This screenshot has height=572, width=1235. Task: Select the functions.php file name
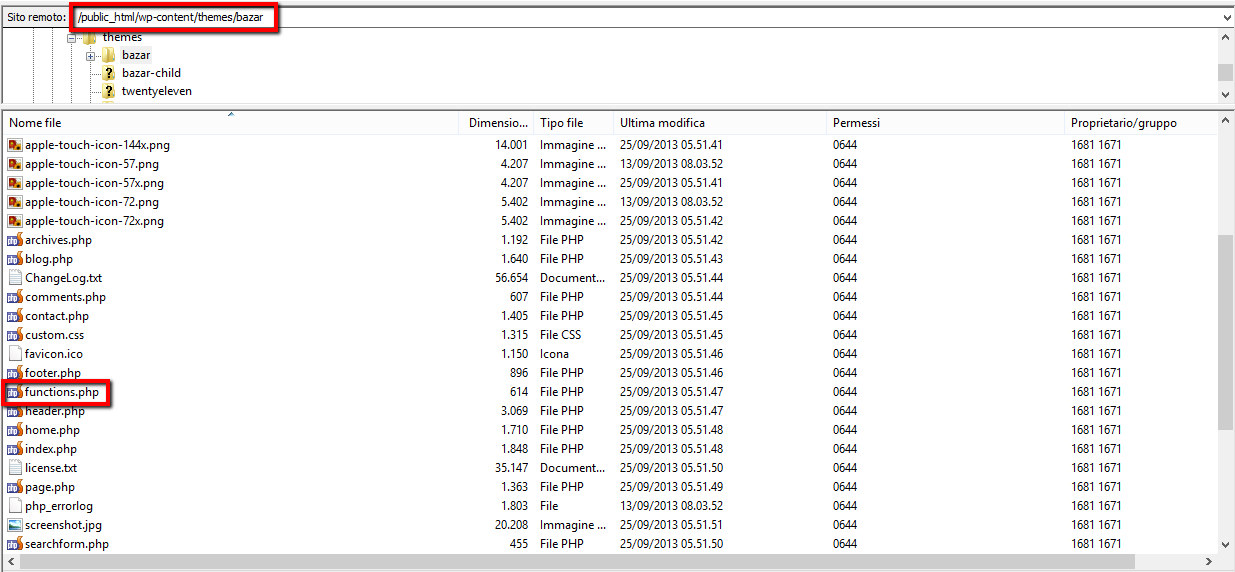(62, 392)
